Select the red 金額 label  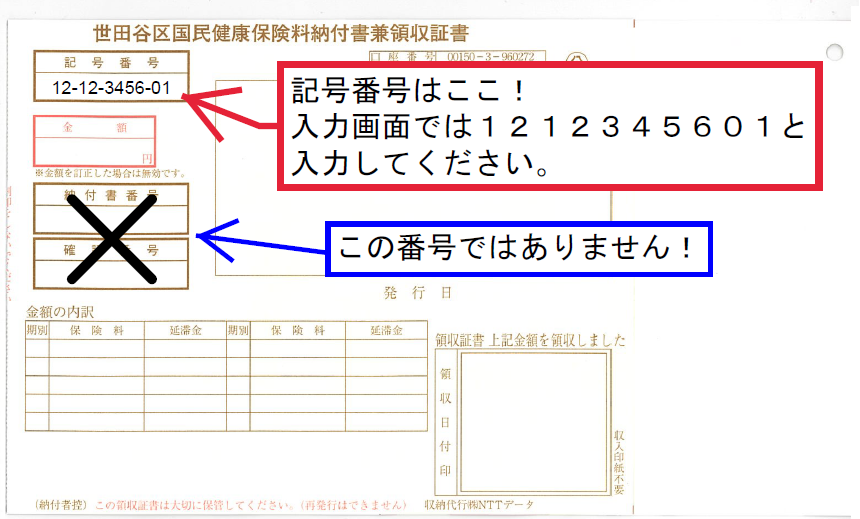94,127
